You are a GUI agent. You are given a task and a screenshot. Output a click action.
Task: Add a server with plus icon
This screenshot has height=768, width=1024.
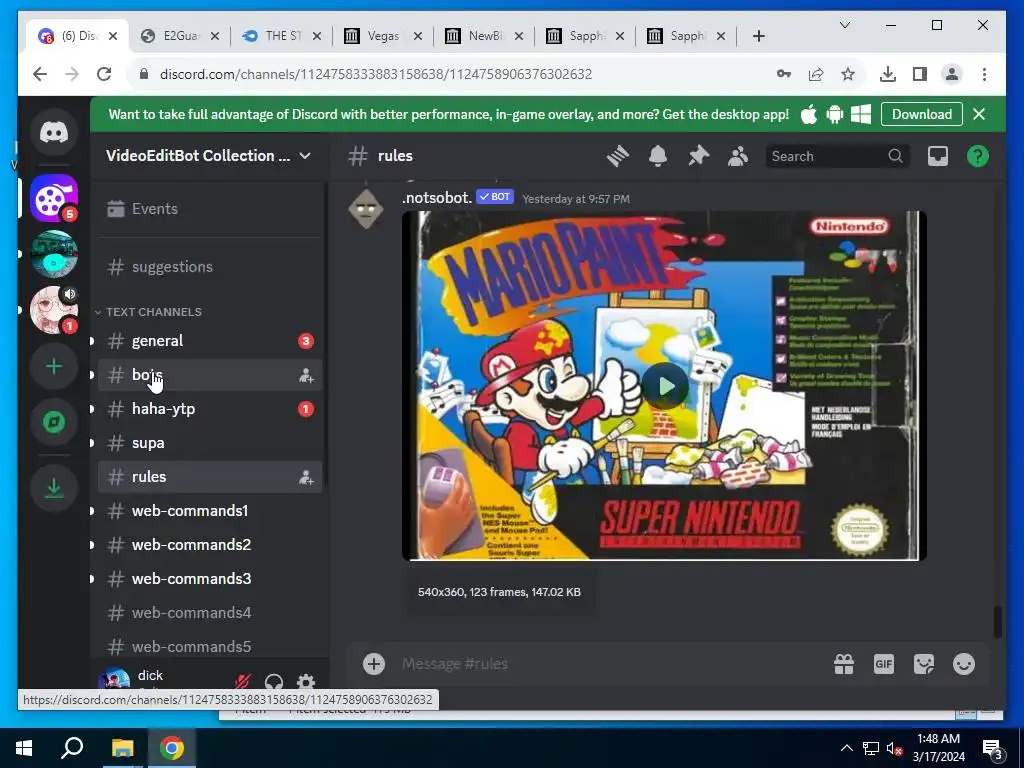coord(54,366)
